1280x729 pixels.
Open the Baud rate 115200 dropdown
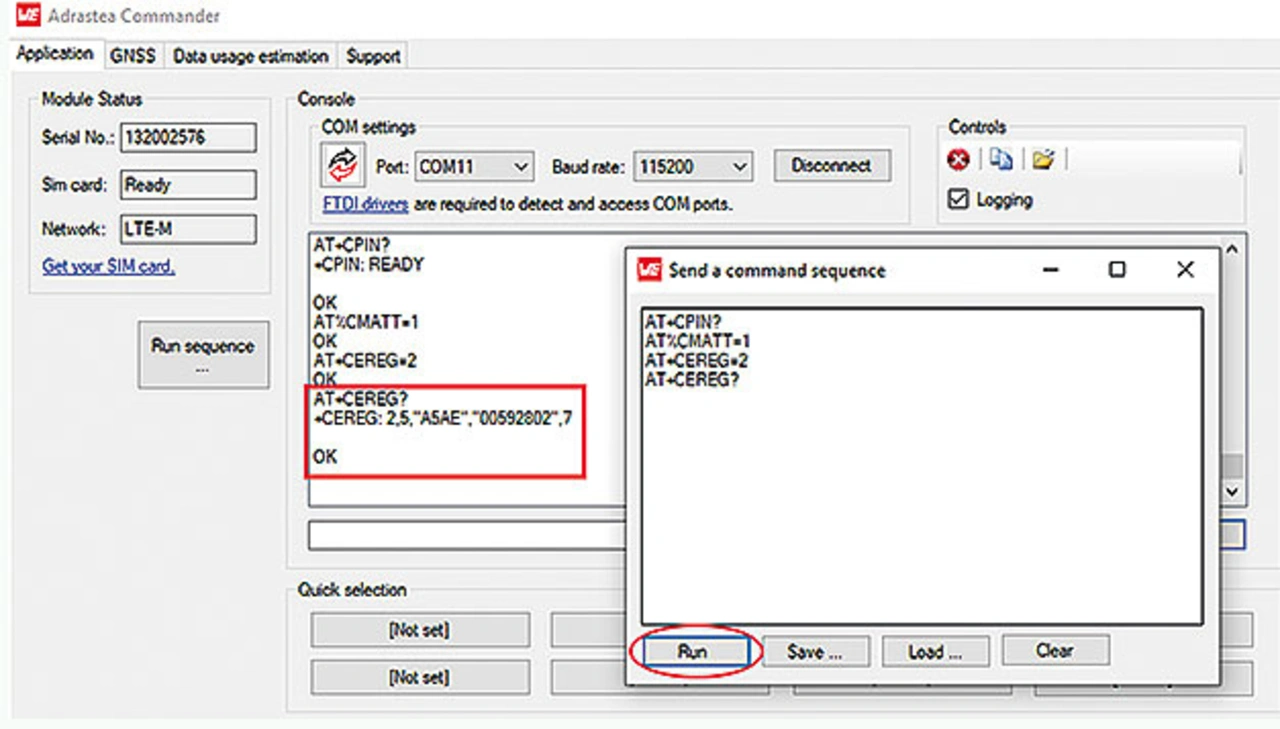(740, 167)
